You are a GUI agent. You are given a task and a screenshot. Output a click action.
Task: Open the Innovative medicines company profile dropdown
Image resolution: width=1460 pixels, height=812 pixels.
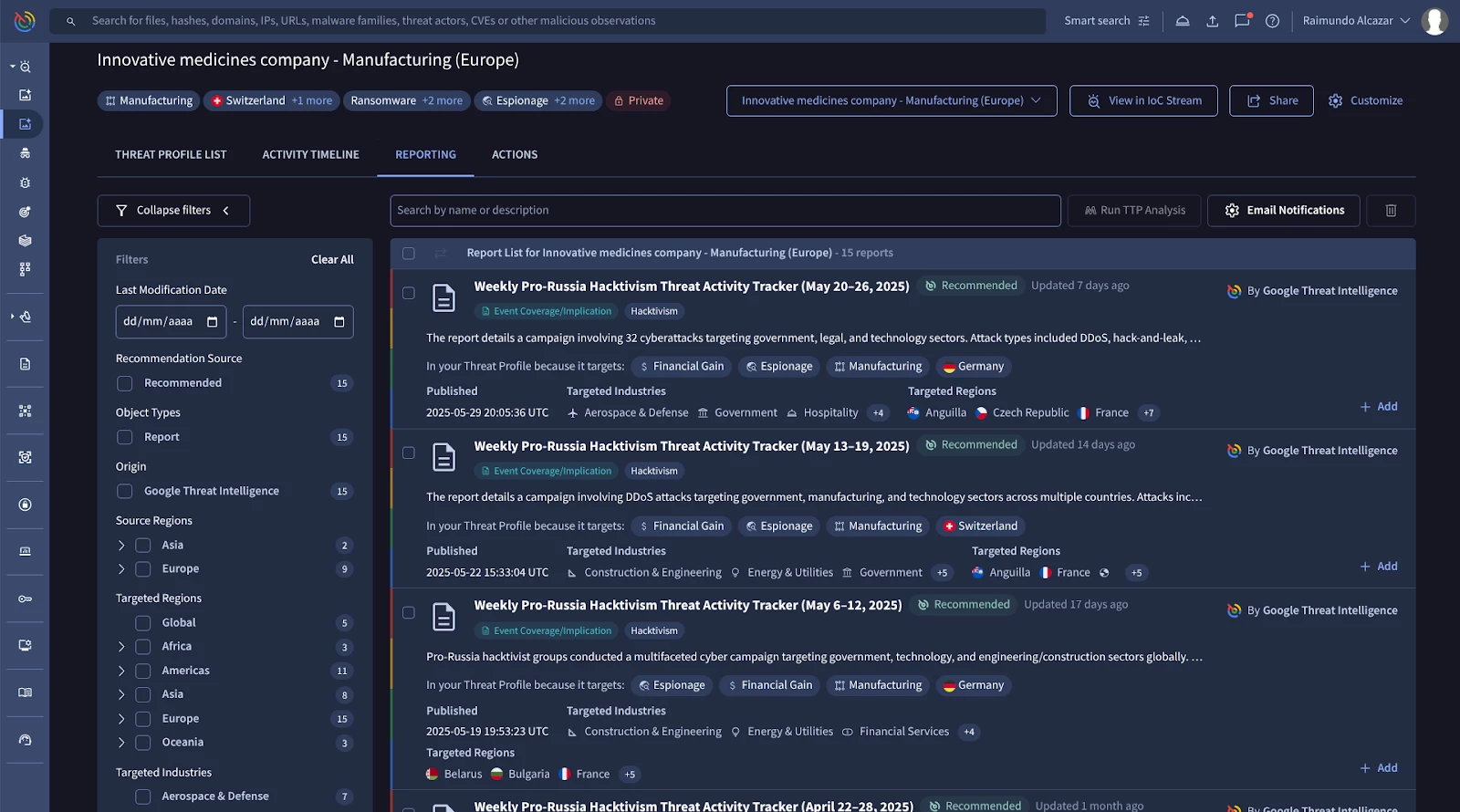[x=892, y=100]
